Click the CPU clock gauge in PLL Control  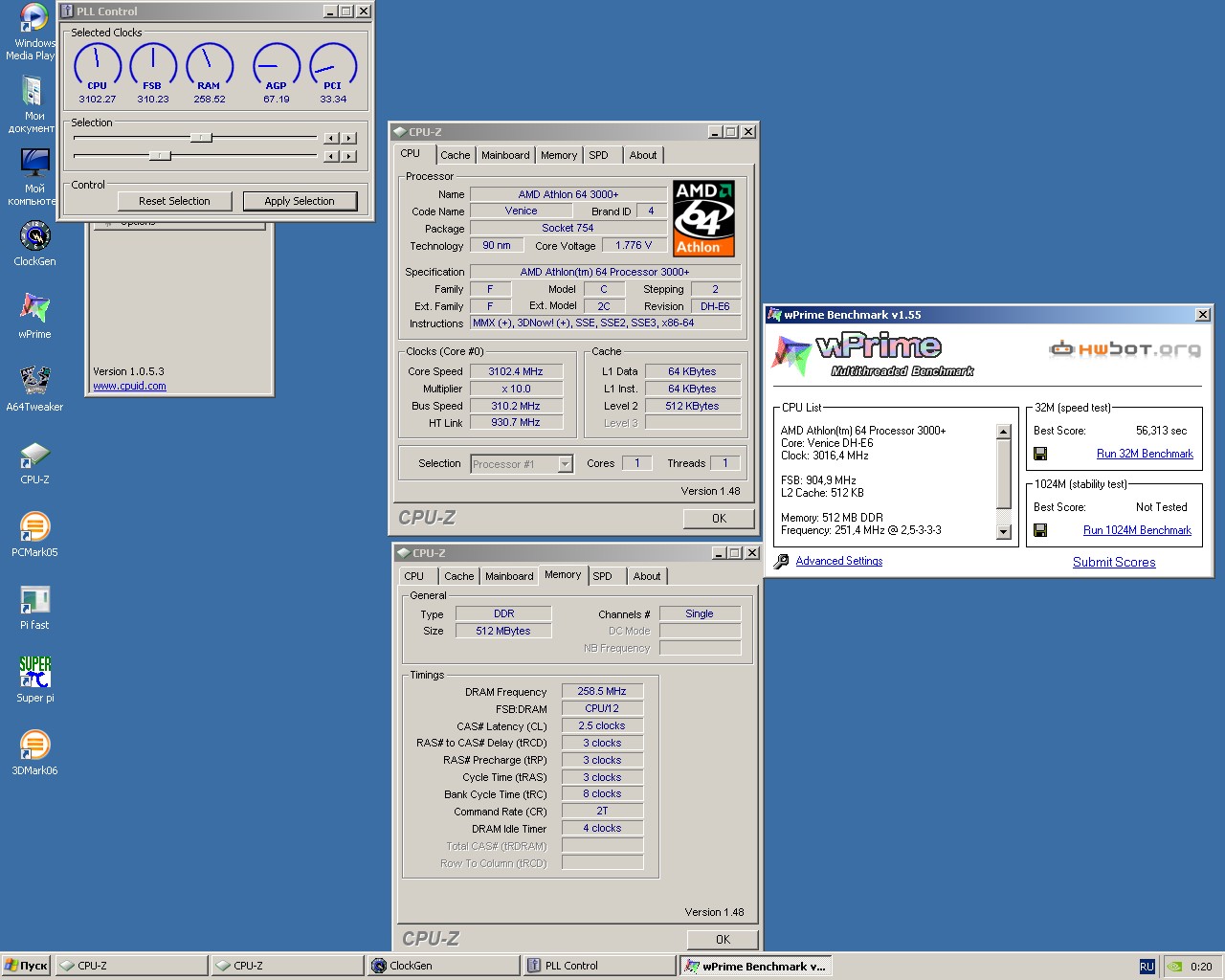[97, 67]
